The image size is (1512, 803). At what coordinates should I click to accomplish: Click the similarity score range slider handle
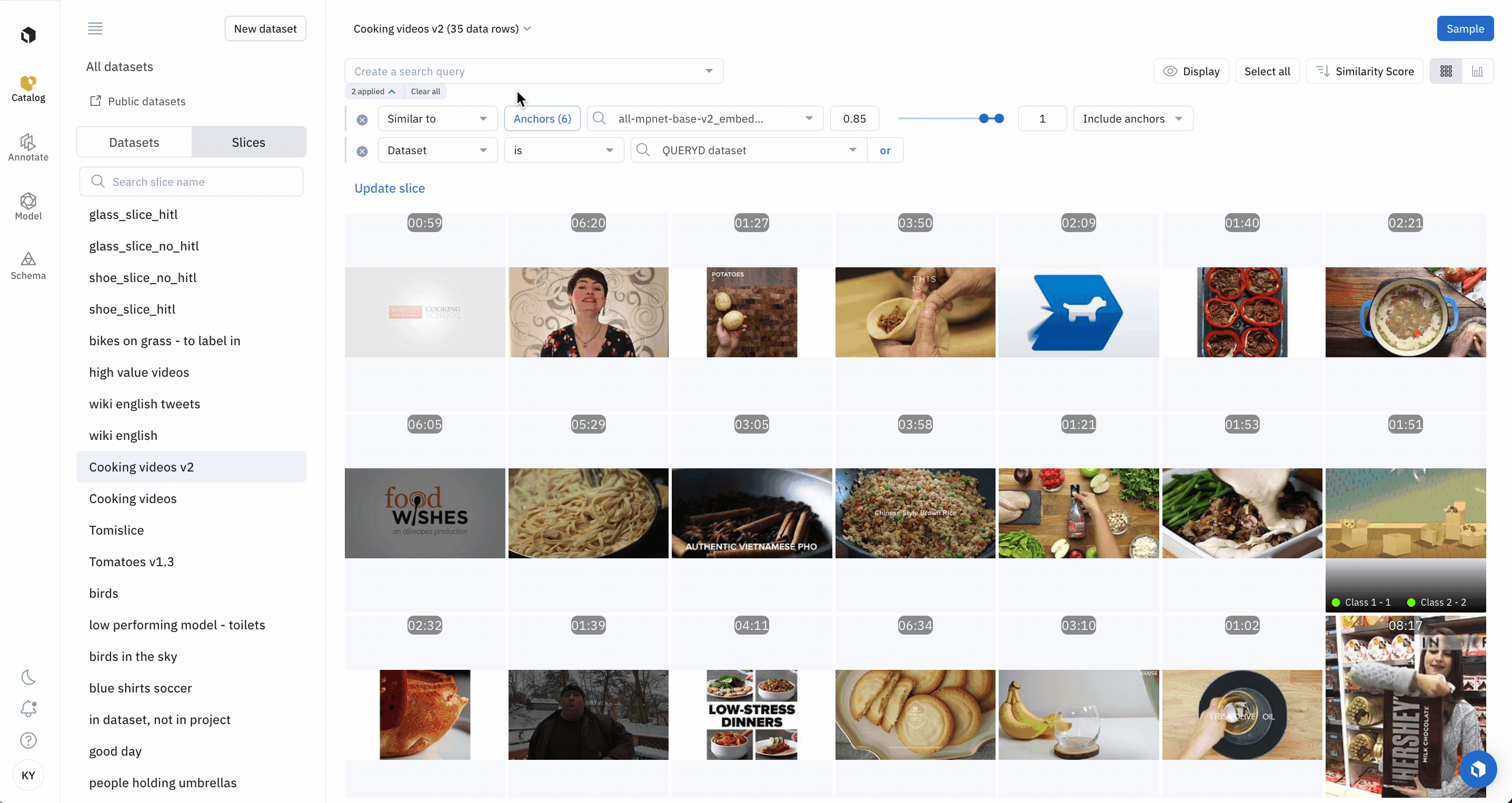984,118
